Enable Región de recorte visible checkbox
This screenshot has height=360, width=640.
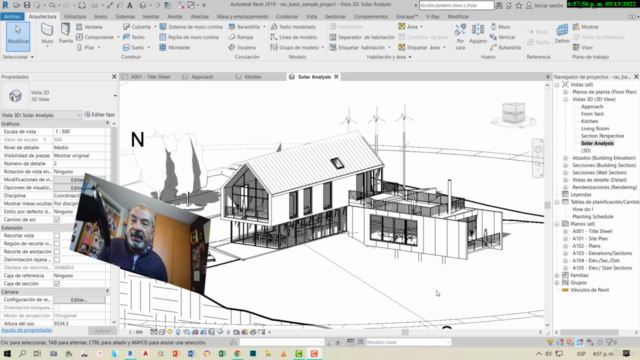click(x=57, y=244)
